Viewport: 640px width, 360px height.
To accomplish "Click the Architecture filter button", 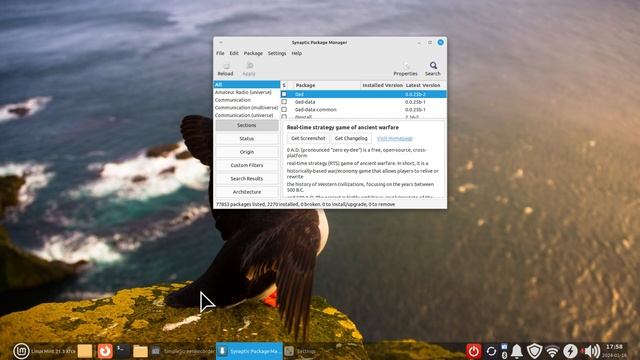I will (247, 192).
